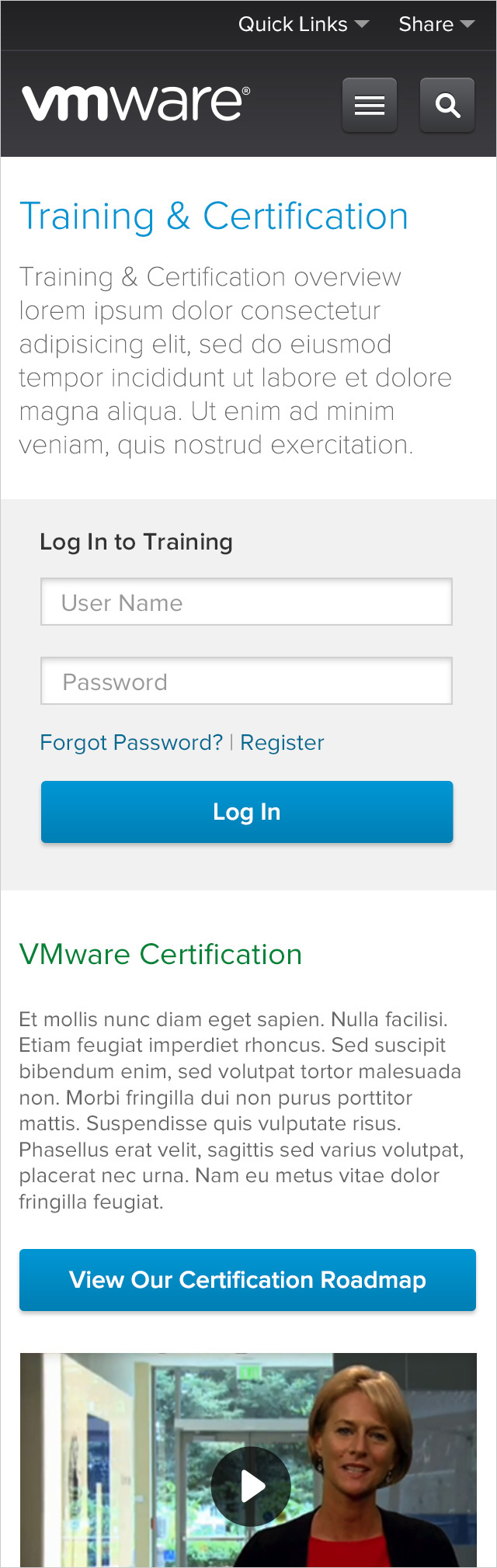
Task: Submit with the Log In button
Action: (247, 812)
